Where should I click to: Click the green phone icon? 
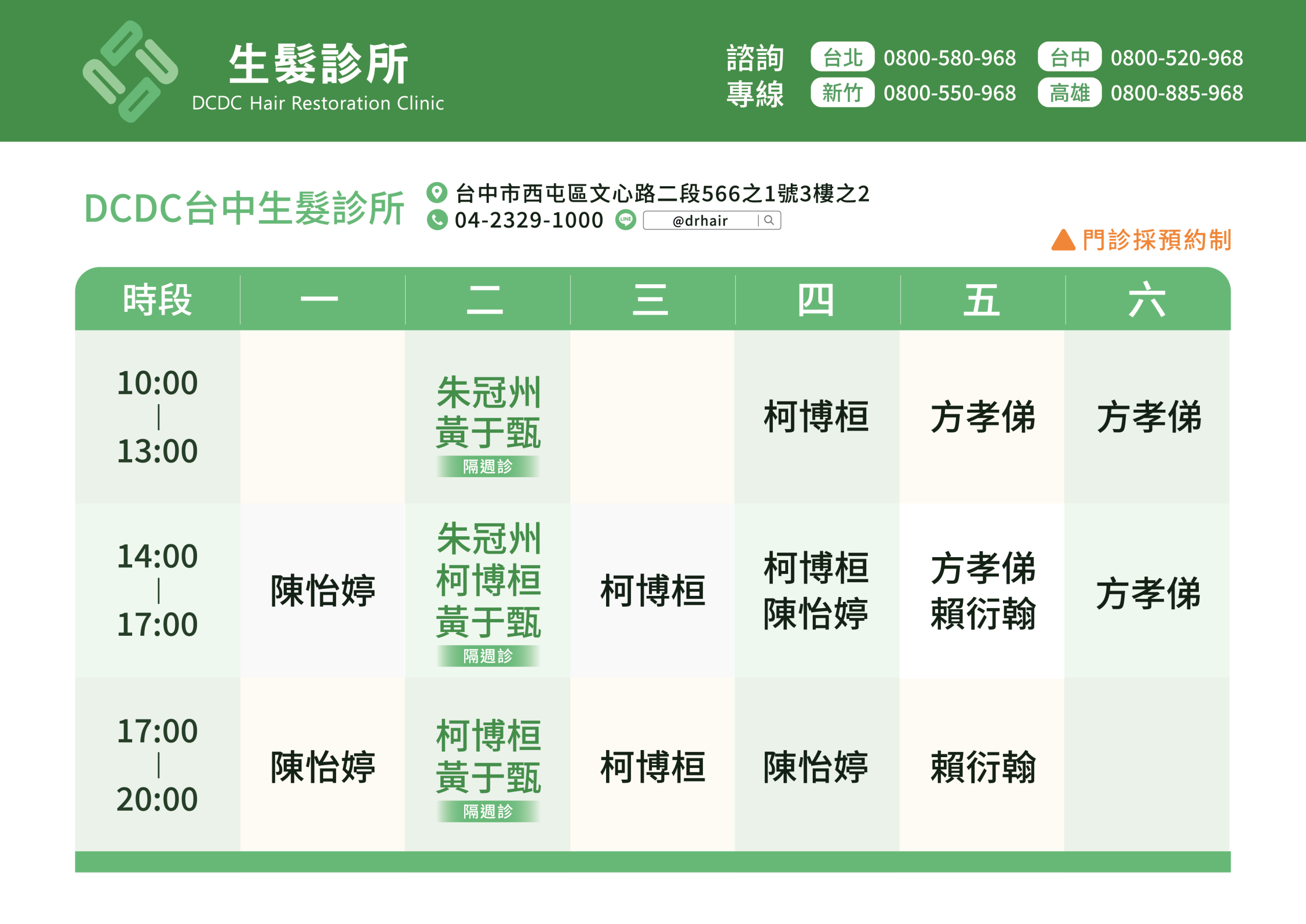tap(437, 220)
